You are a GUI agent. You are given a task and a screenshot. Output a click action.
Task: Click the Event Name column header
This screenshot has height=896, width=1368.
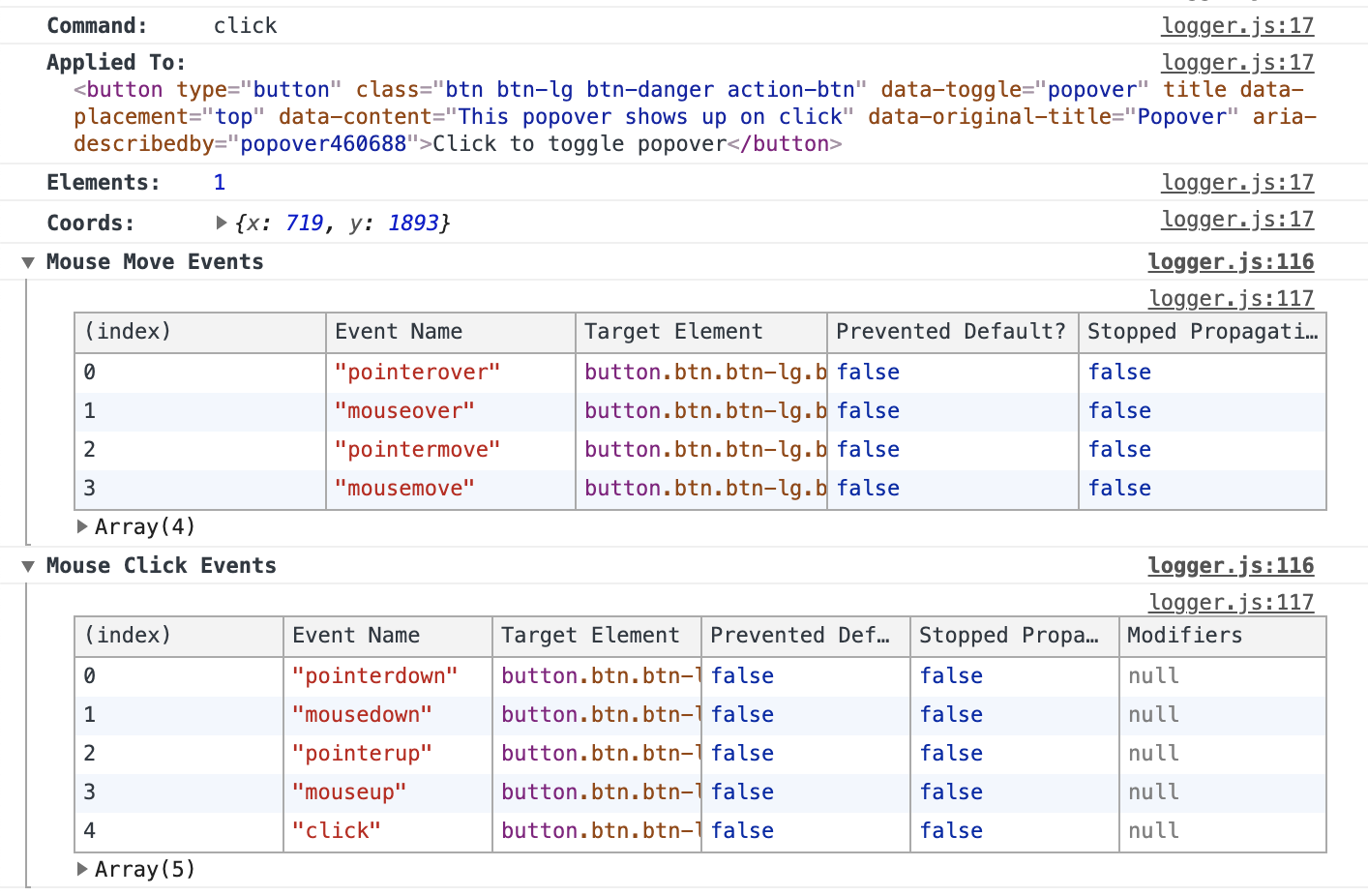coord(399,332)
